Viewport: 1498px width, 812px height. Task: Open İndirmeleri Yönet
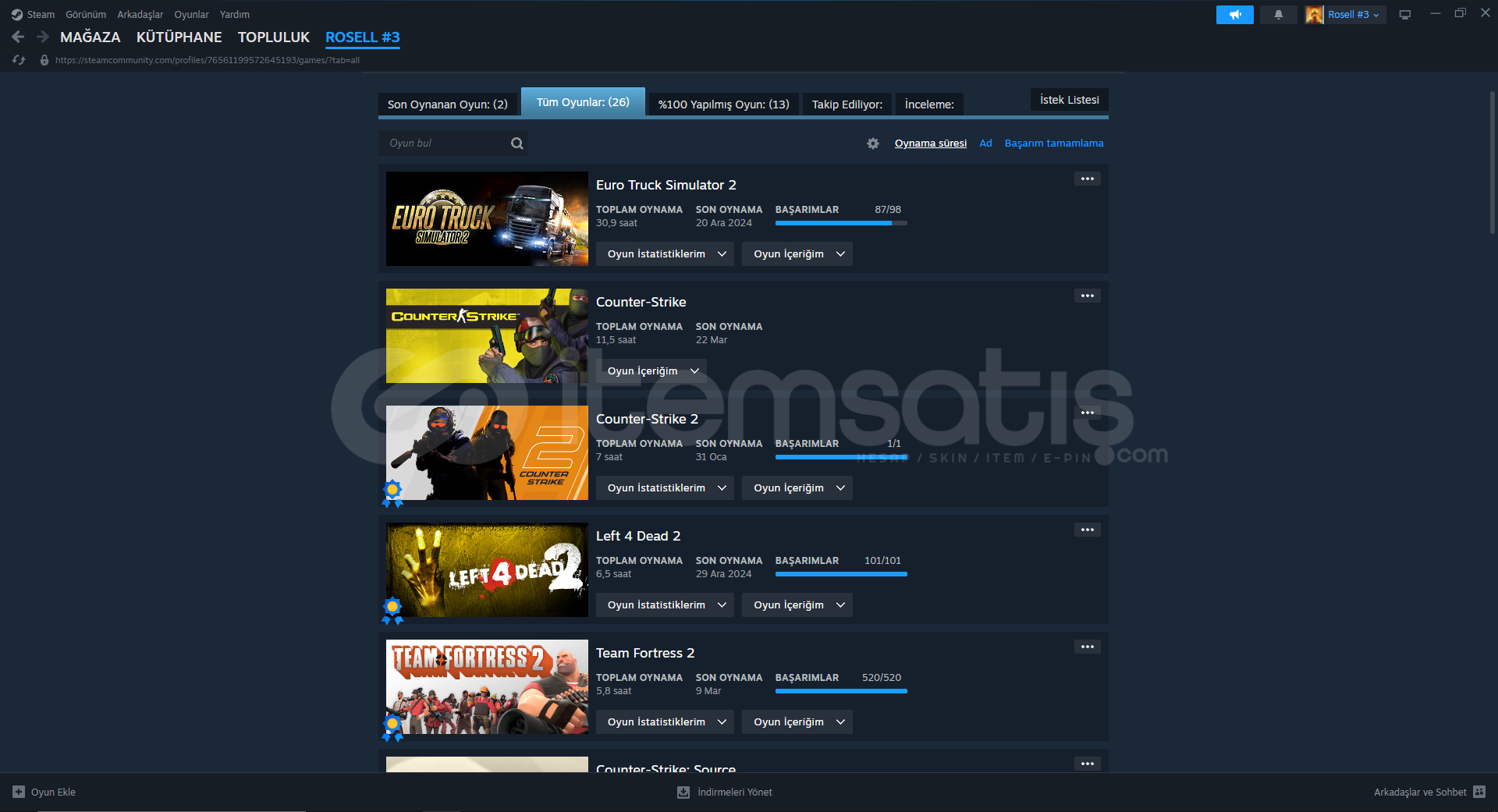pos(725,792)
